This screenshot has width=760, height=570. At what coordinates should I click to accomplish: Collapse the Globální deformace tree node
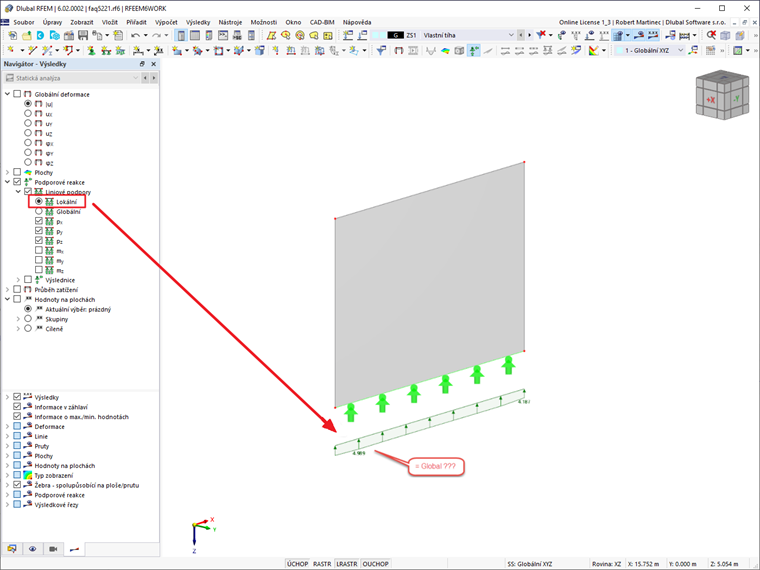point(7,94)
